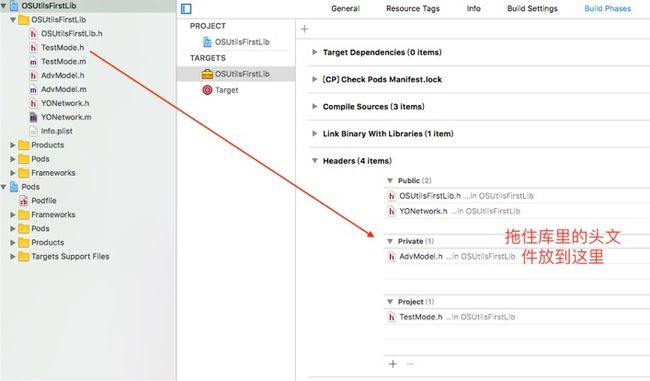Select TestMode.h in the file navigator
This screenshot has width=650, height=381.
(x=62, y=48)
